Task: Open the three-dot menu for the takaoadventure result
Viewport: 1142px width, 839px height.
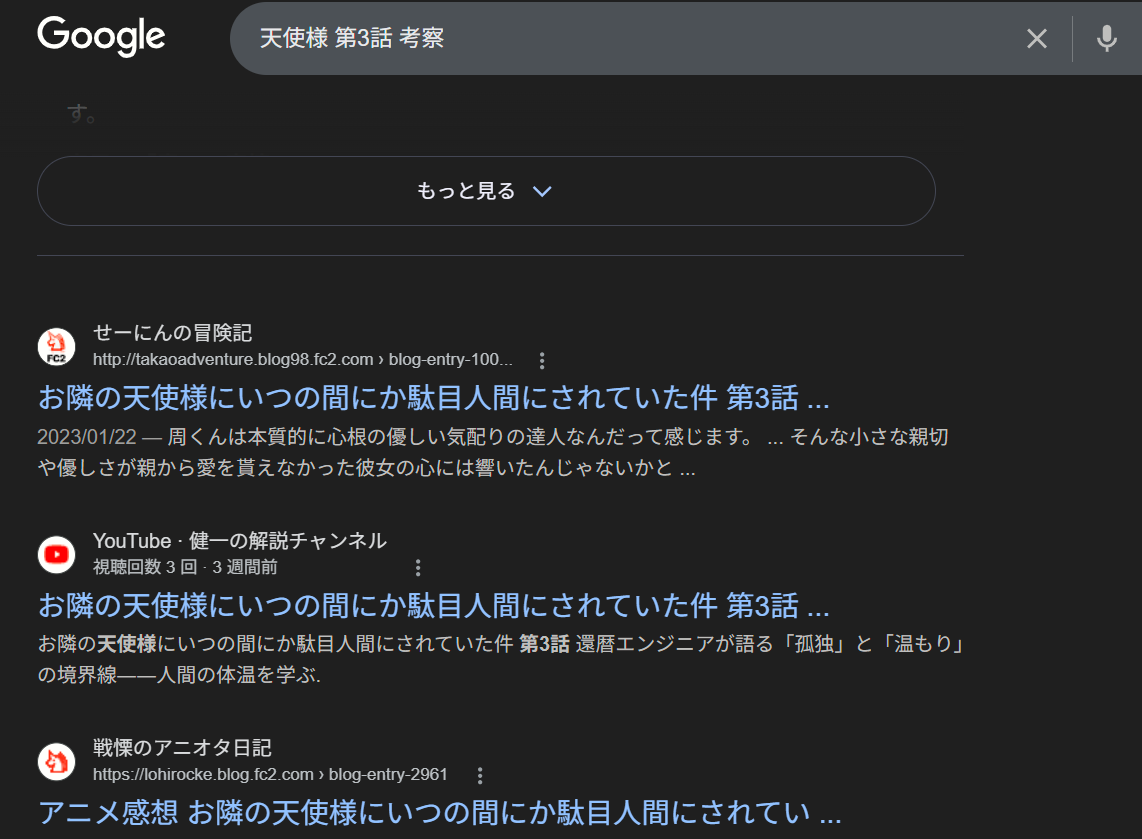Action: [x=542, y=360]
